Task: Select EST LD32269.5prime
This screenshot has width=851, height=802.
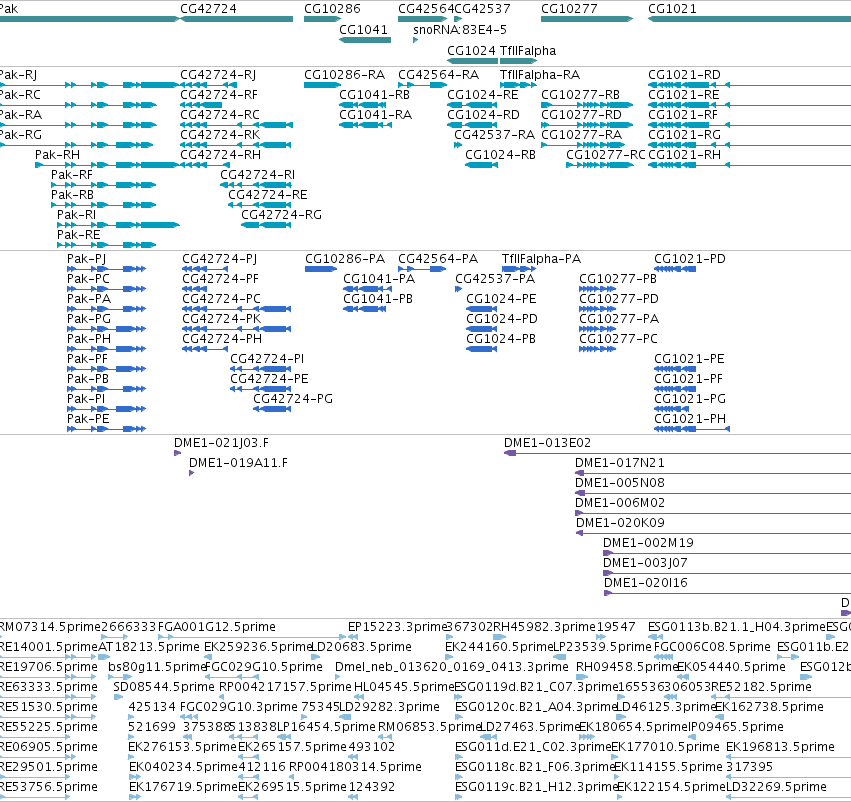Action: (789, 797)
